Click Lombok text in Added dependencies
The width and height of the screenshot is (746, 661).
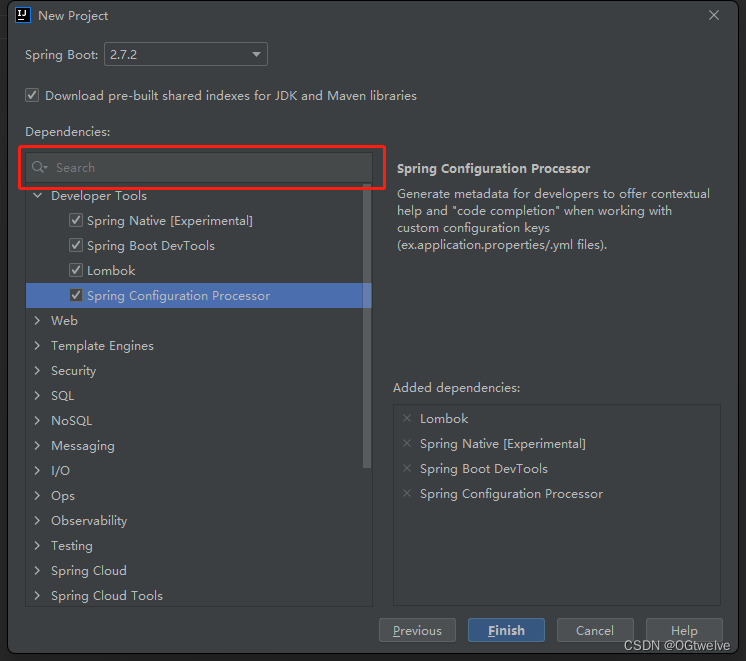444,418
